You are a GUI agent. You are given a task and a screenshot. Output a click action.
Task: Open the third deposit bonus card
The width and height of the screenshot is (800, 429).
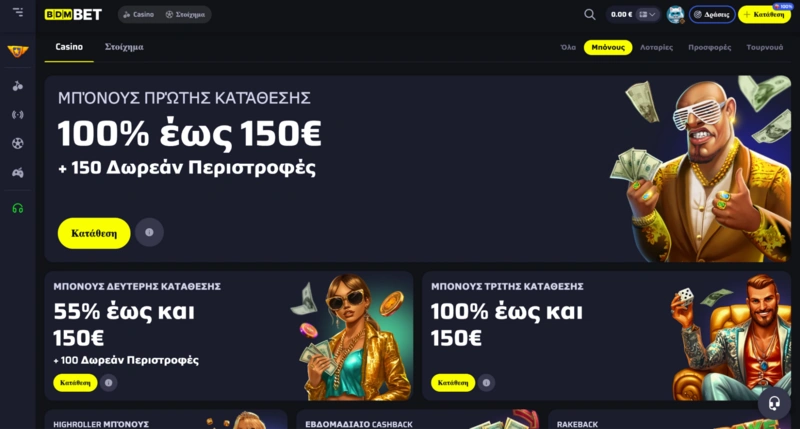coord(606,336)
